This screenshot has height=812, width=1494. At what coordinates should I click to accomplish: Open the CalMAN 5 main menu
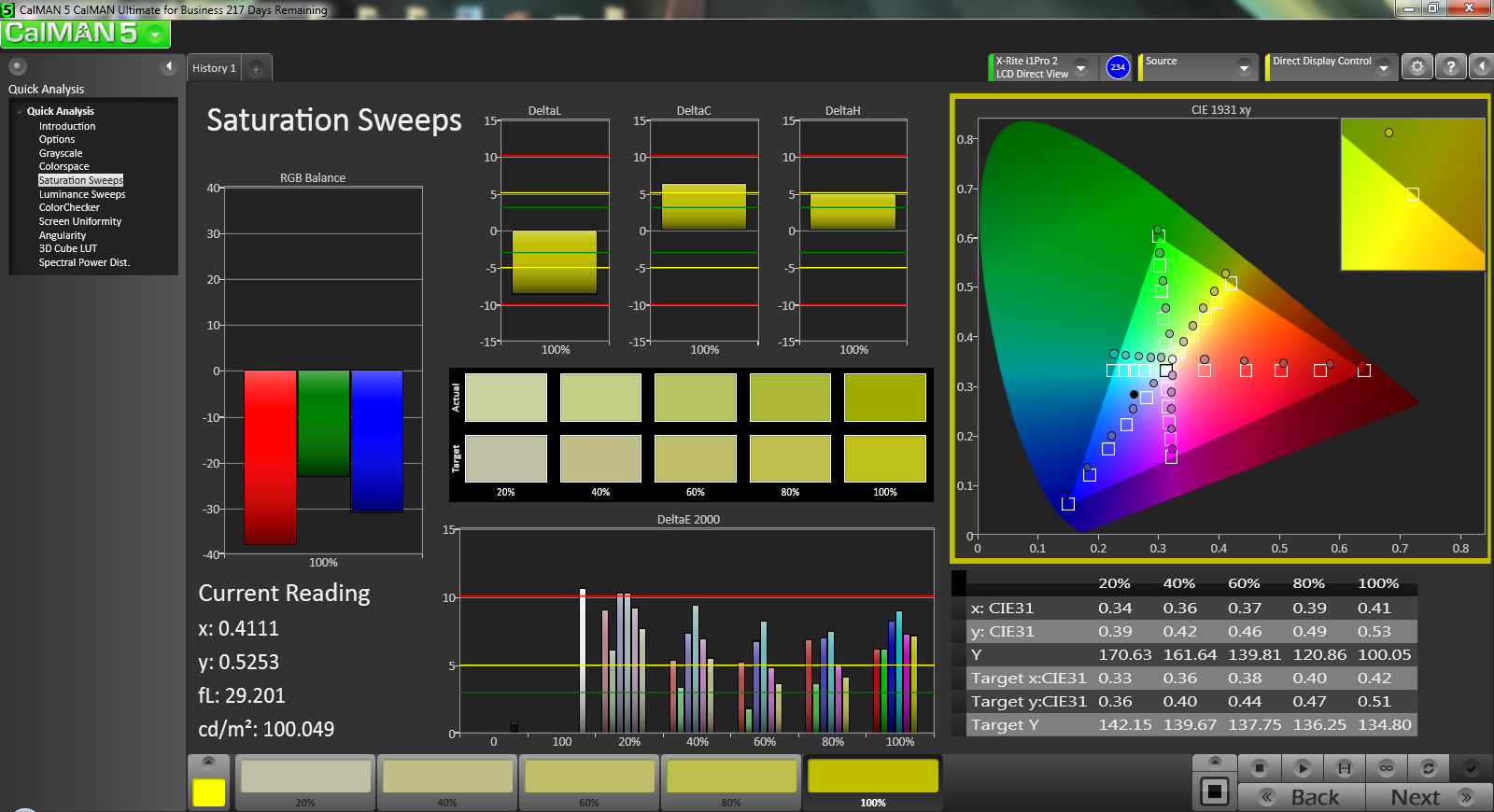85,34
